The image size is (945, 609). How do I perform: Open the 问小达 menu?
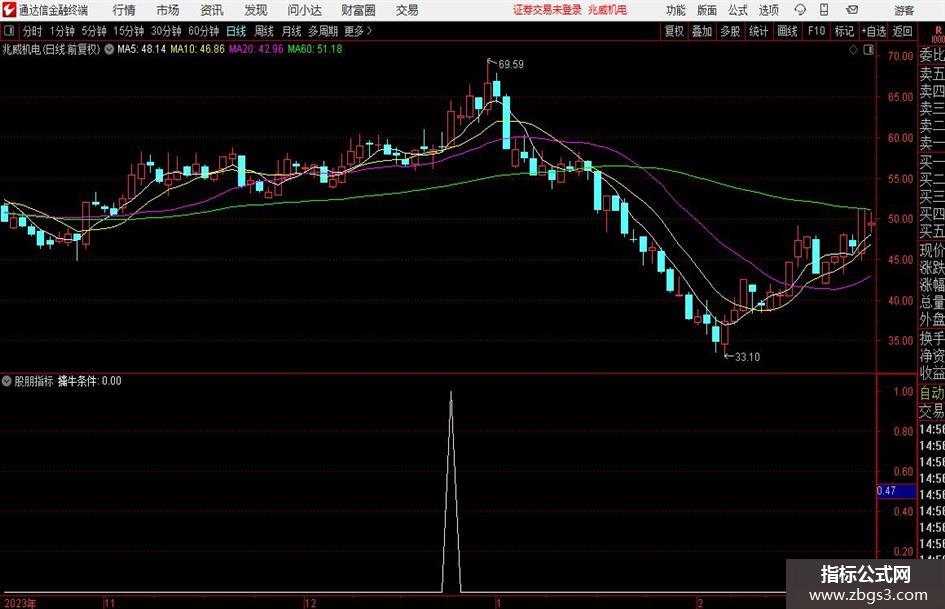pyautogui.click(x=304, y=10)
